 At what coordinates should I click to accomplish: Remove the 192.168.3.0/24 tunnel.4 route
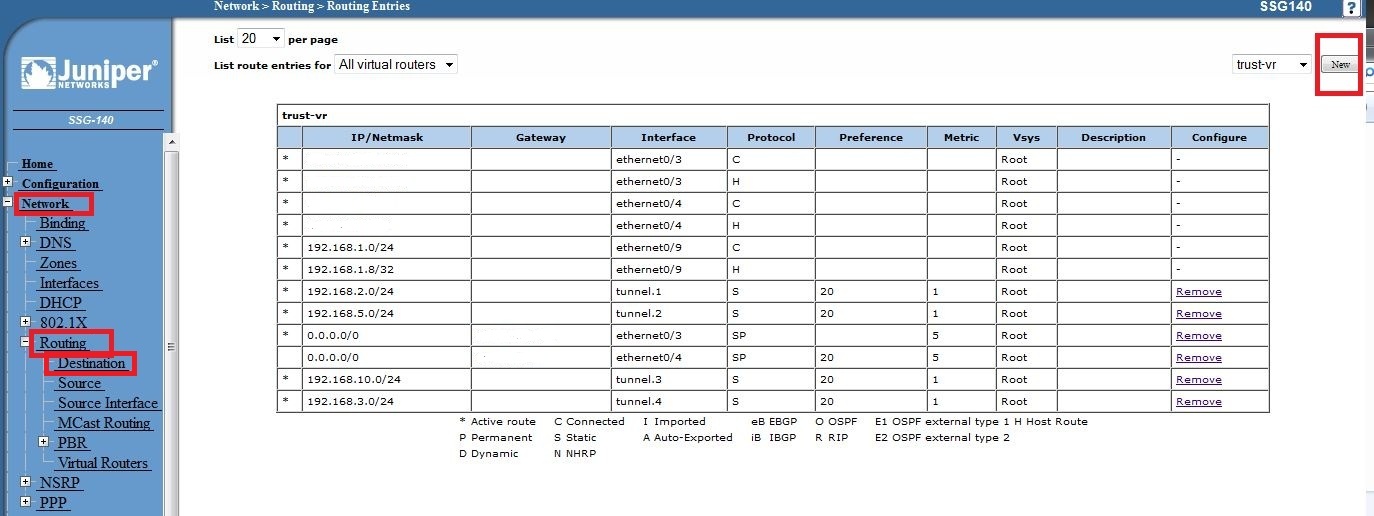coord(1198,402)
